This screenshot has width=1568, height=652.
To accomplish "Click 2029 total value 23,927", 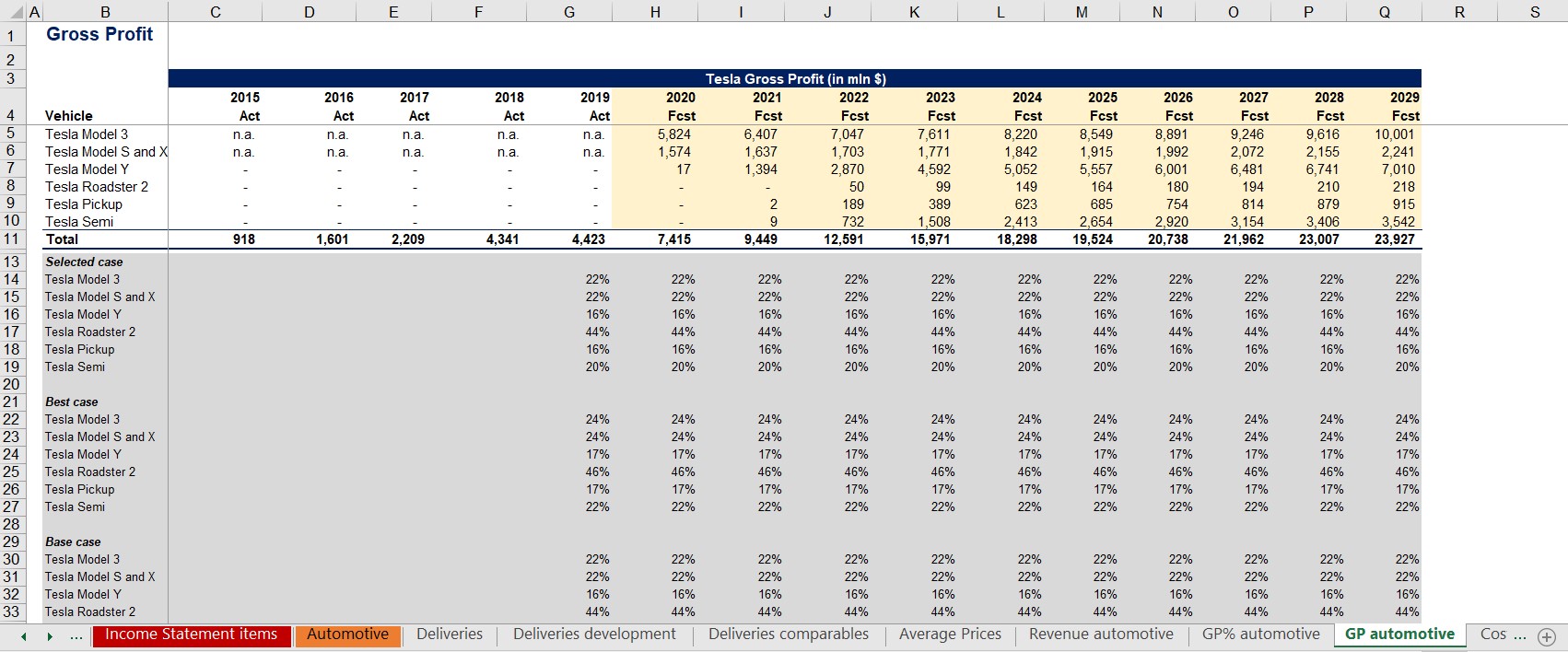I will pyautogui.click(x=1394, y=239).
